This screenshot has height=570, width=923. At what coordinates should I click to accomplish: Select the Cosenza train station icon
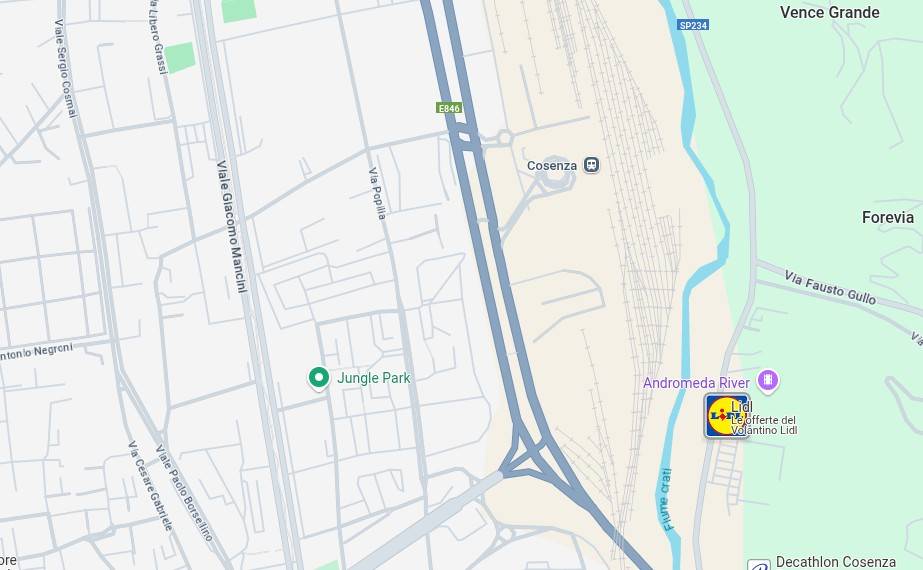pyautogui.click(x=591, y=165)
